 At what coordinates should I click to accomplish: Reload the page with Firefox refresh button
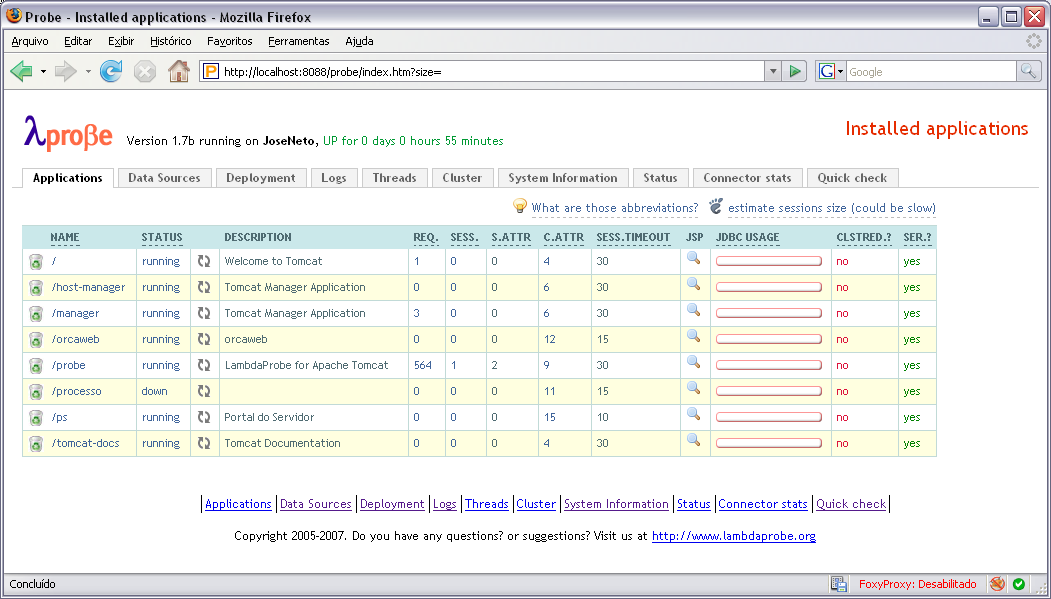click(x=111, y=71)
